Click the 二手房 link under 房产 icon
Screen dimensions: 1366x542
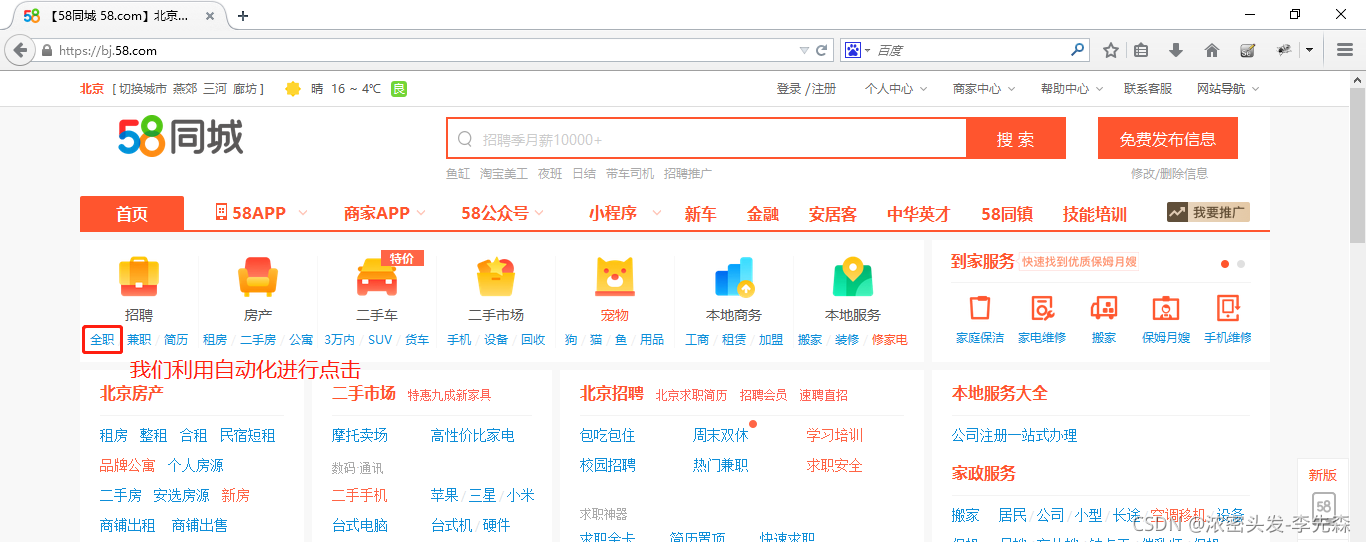pyautogui.click(x=258, y=340)
